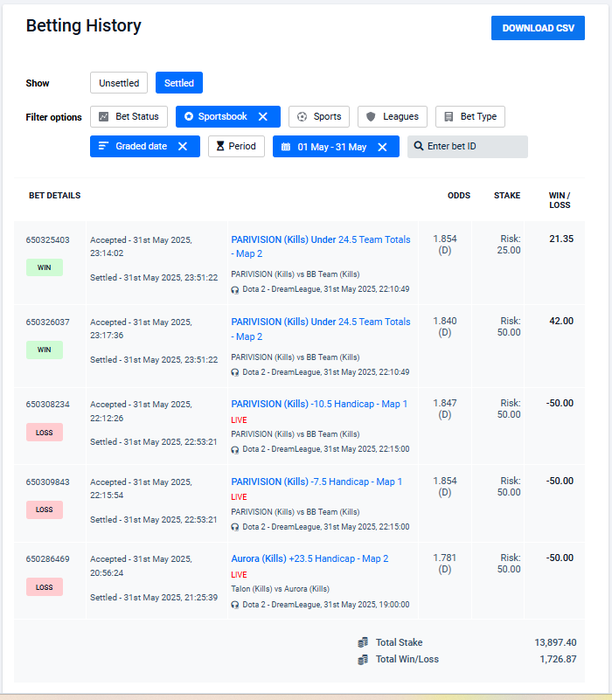Remove the Sportsbook filter with its X
The width and height of the screenshot is (612, 700).
pos(263,117)
